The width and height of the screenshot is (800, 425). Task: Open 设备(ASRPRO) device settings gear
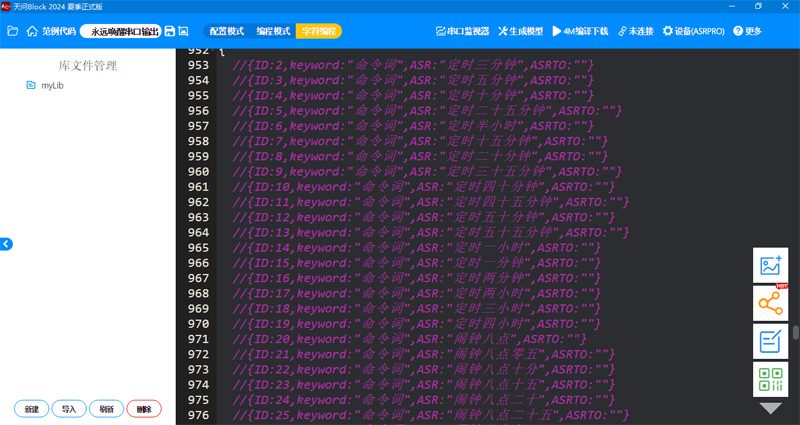[x=693, y=31]
